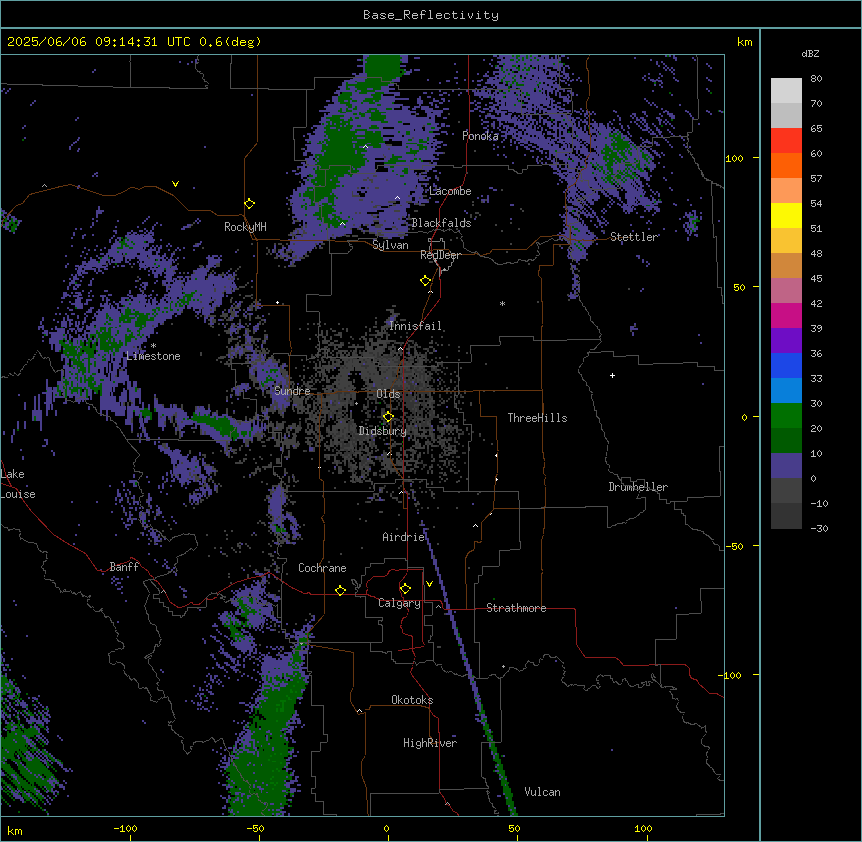Select the Strathmore city label
The image size is (862, 842).
516,608
